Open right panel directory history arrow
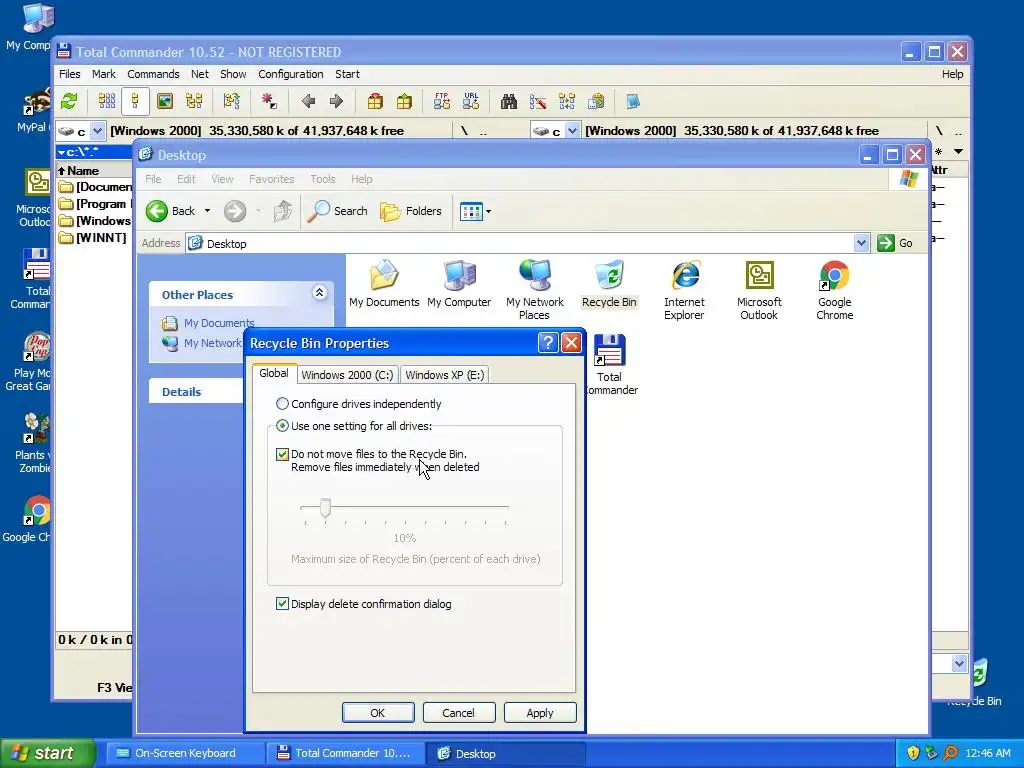The width and height of the screenshot is (1024, 768). tap(958, 152)
